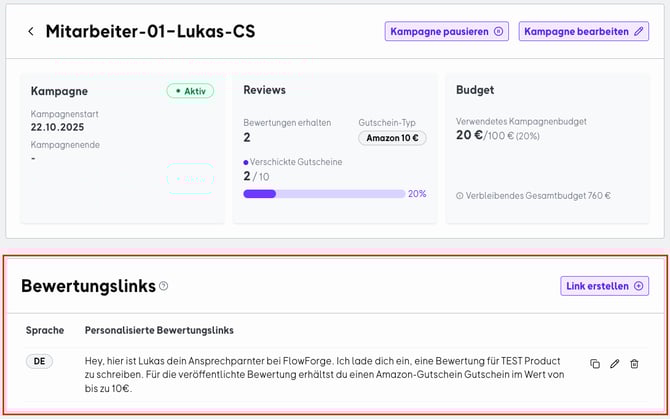Copy the personalized review link

pos(595,364)
